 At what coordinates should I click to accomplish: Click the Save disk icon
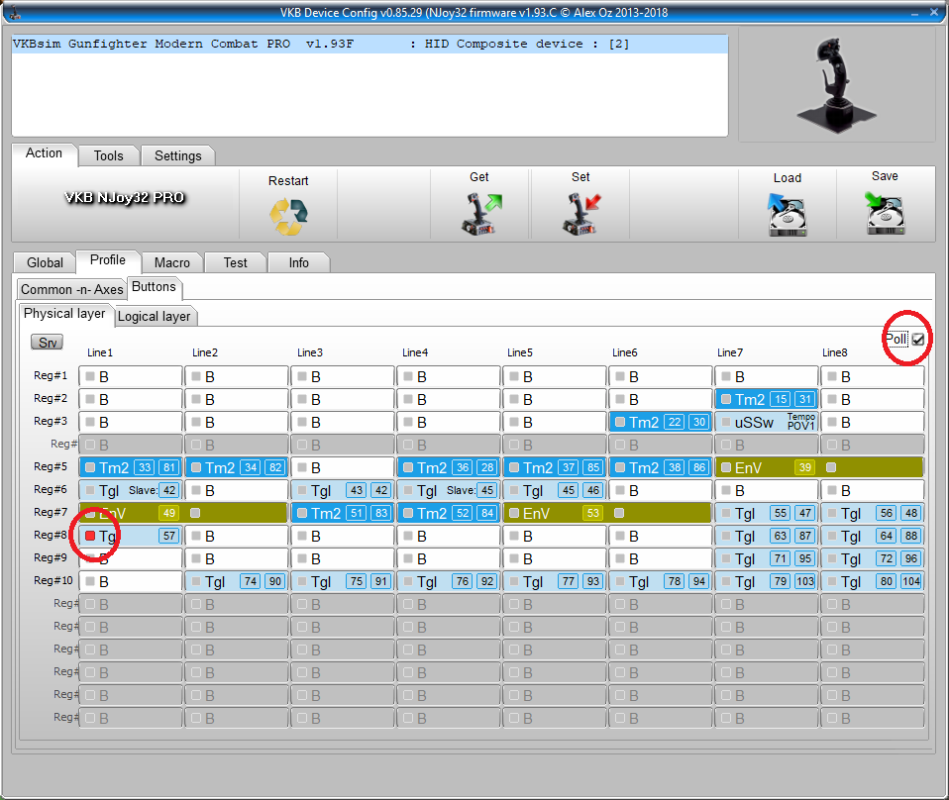tap(885, 213)
